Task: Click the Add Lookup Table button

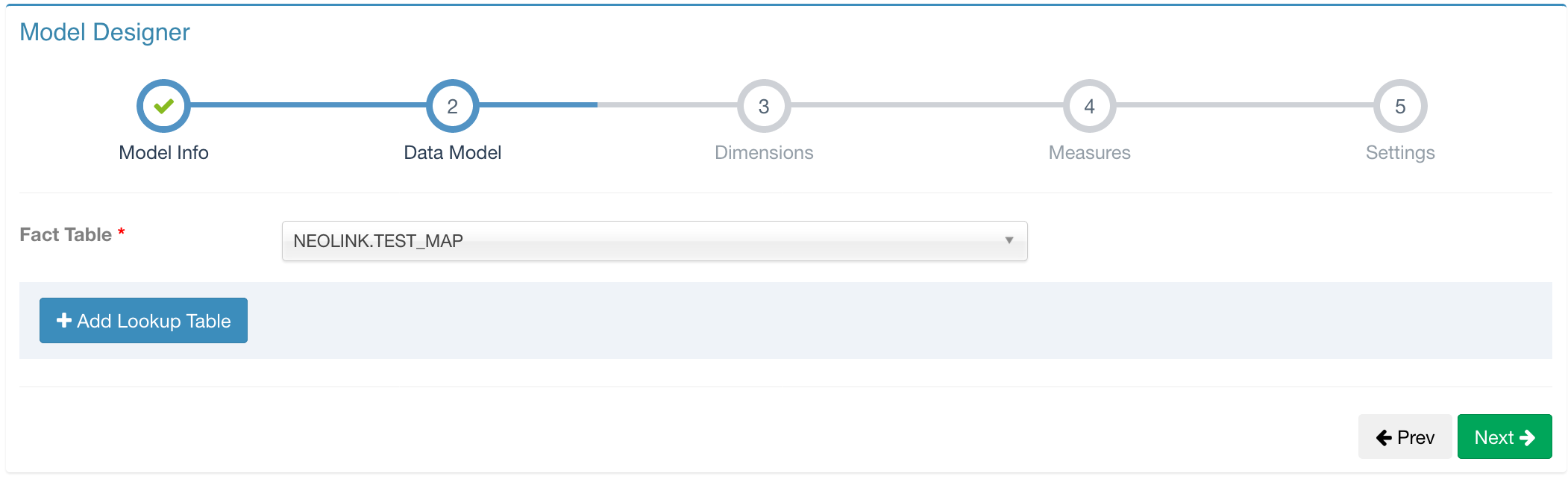Action: point(143,320)
